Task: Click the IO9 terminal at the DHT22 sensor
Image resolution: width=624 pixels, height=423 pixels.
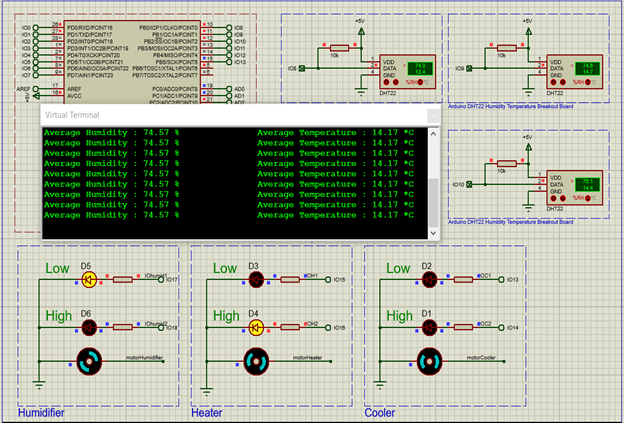Action: pyautogui.click(x=470, y=68)
